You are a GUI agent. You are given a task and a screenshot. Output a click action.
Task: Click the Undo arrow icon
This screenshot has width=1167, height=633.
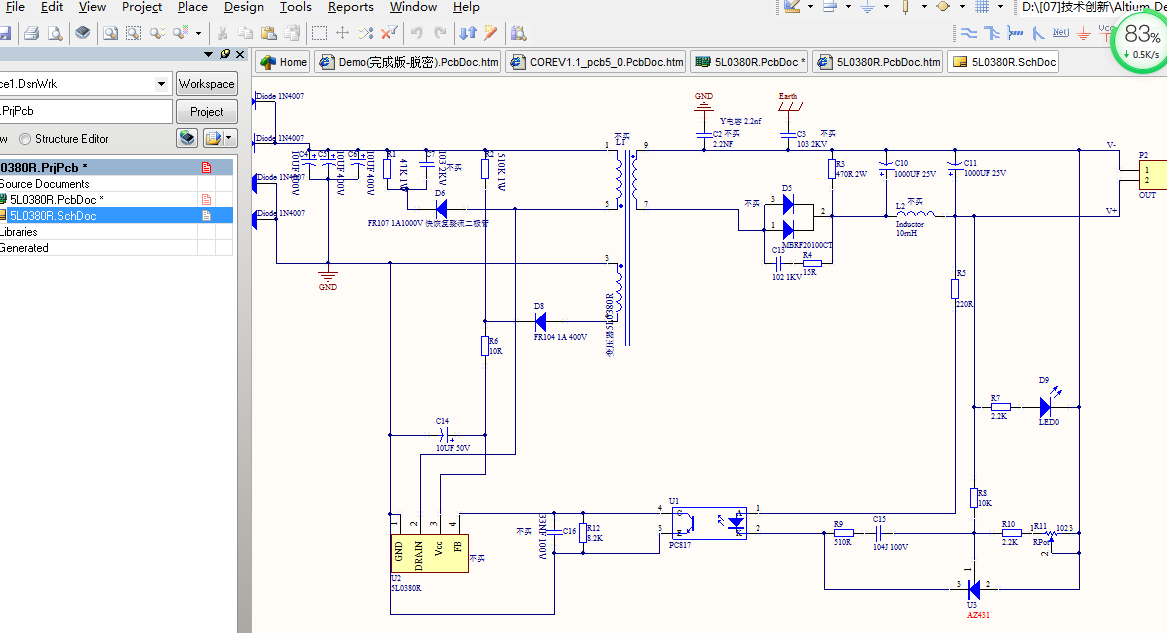[417, 33]
